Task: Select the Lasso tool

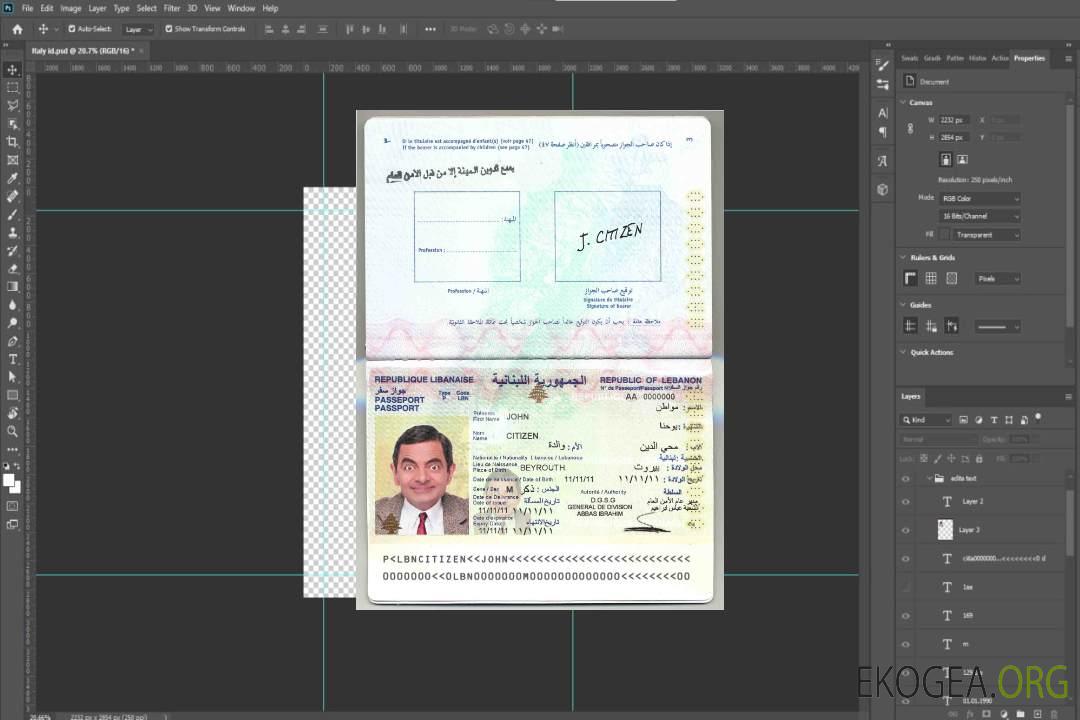Action: (12, 105)
